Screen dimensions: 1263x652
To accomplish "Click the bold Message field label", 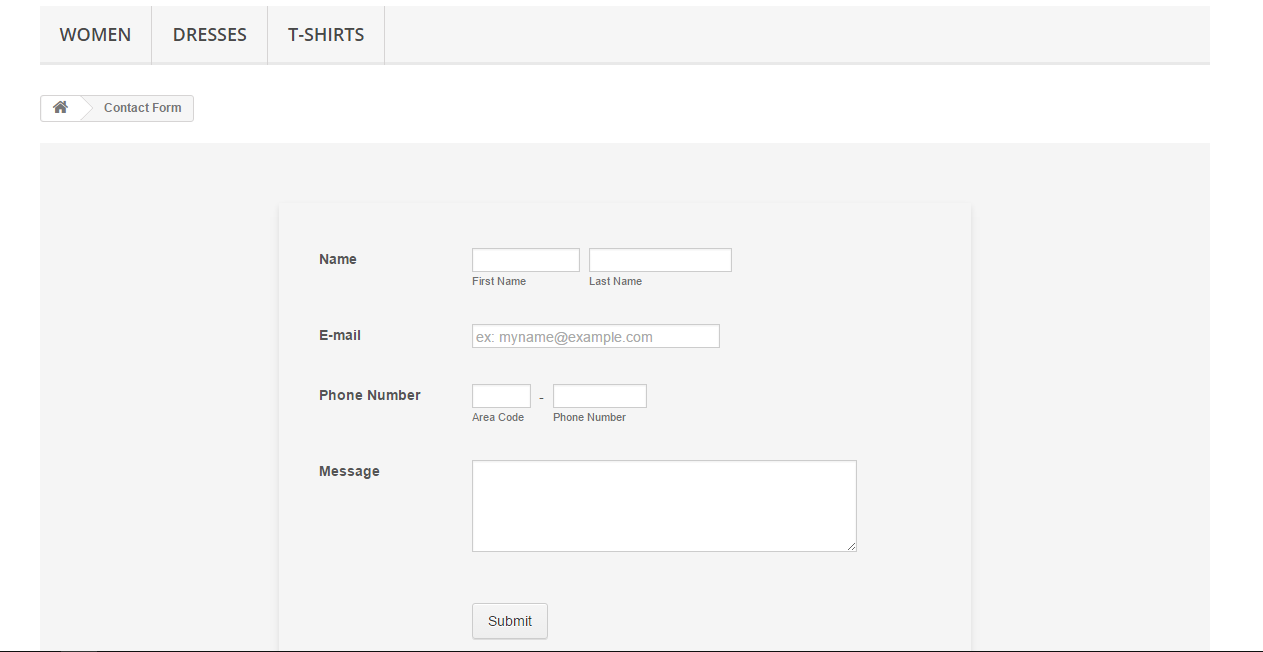I will [x=349, y=471].
